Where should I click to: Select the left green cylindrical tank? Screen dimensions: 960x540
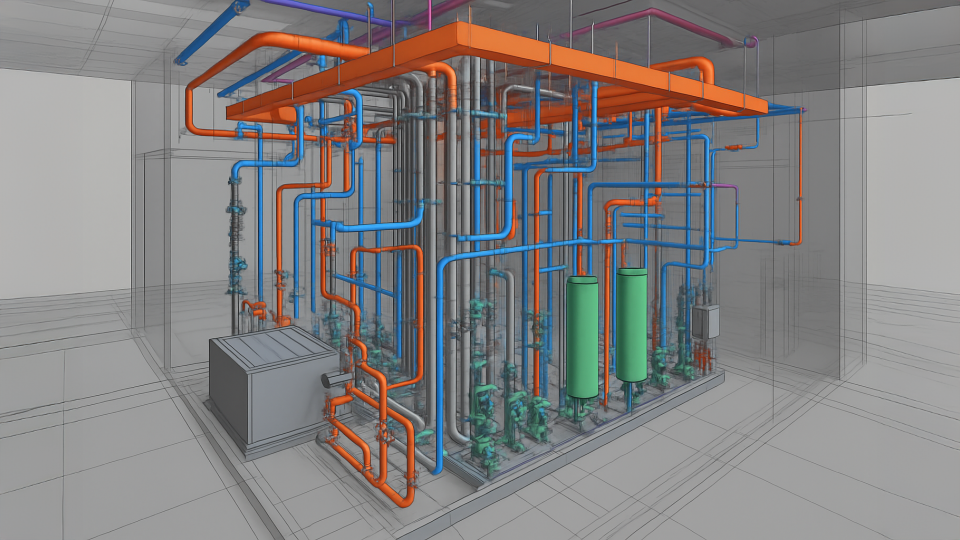pyautogui.click(x=582, y=337)
